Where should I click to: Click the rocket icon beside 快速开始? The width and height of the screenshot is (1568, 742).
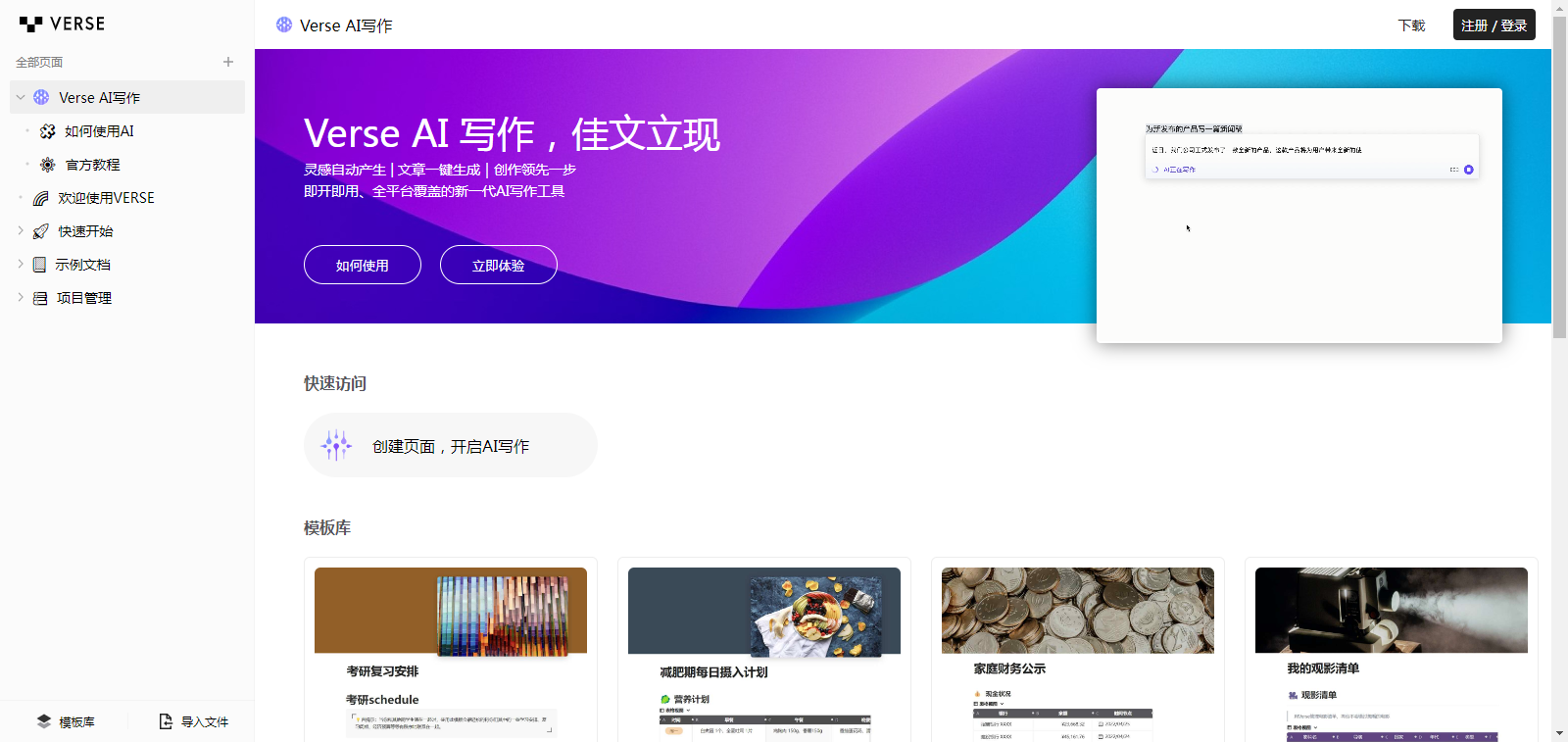tap(40, 231)
